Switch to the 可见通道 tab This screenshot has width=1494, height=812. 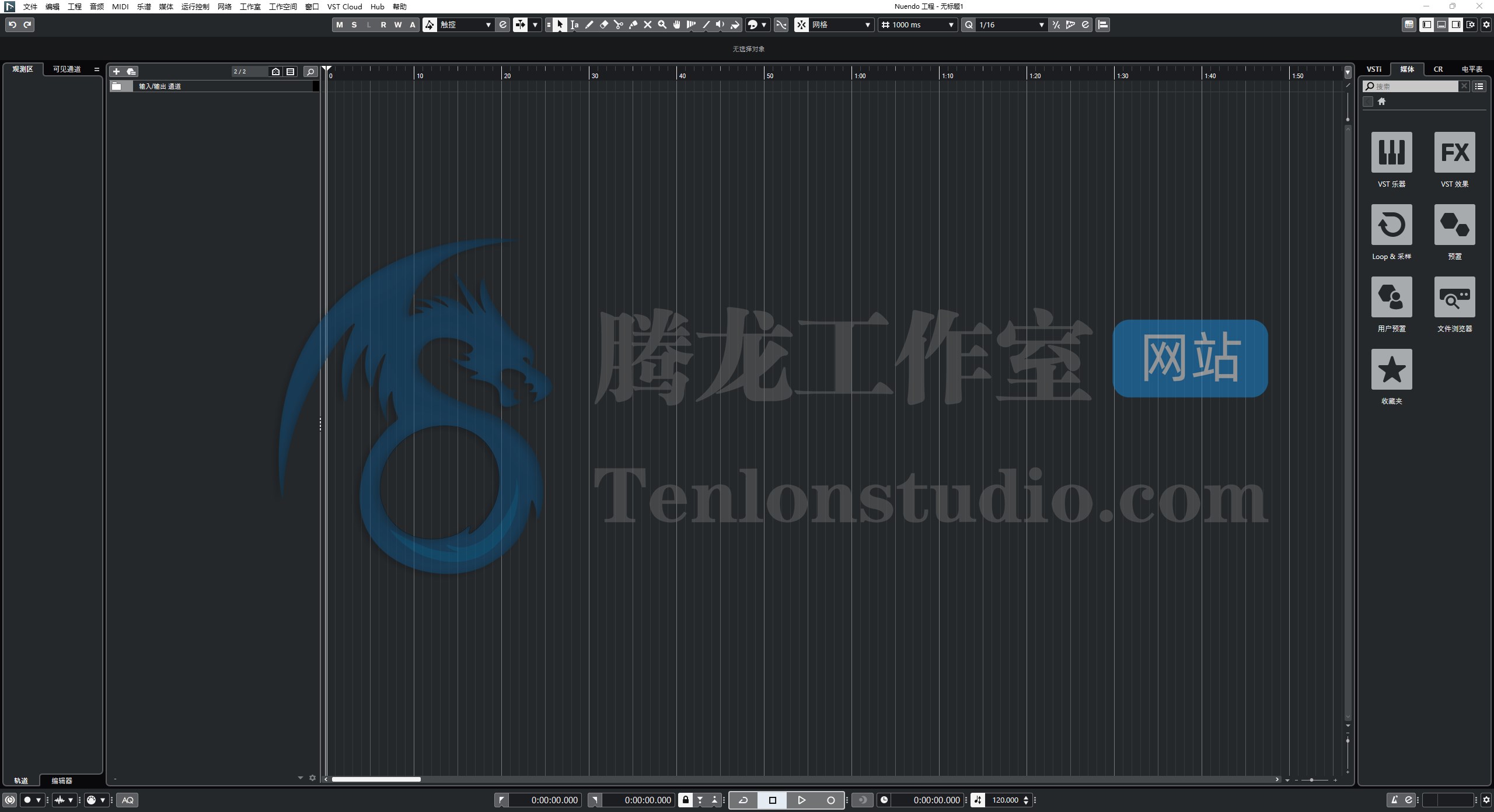pos(67,69)
